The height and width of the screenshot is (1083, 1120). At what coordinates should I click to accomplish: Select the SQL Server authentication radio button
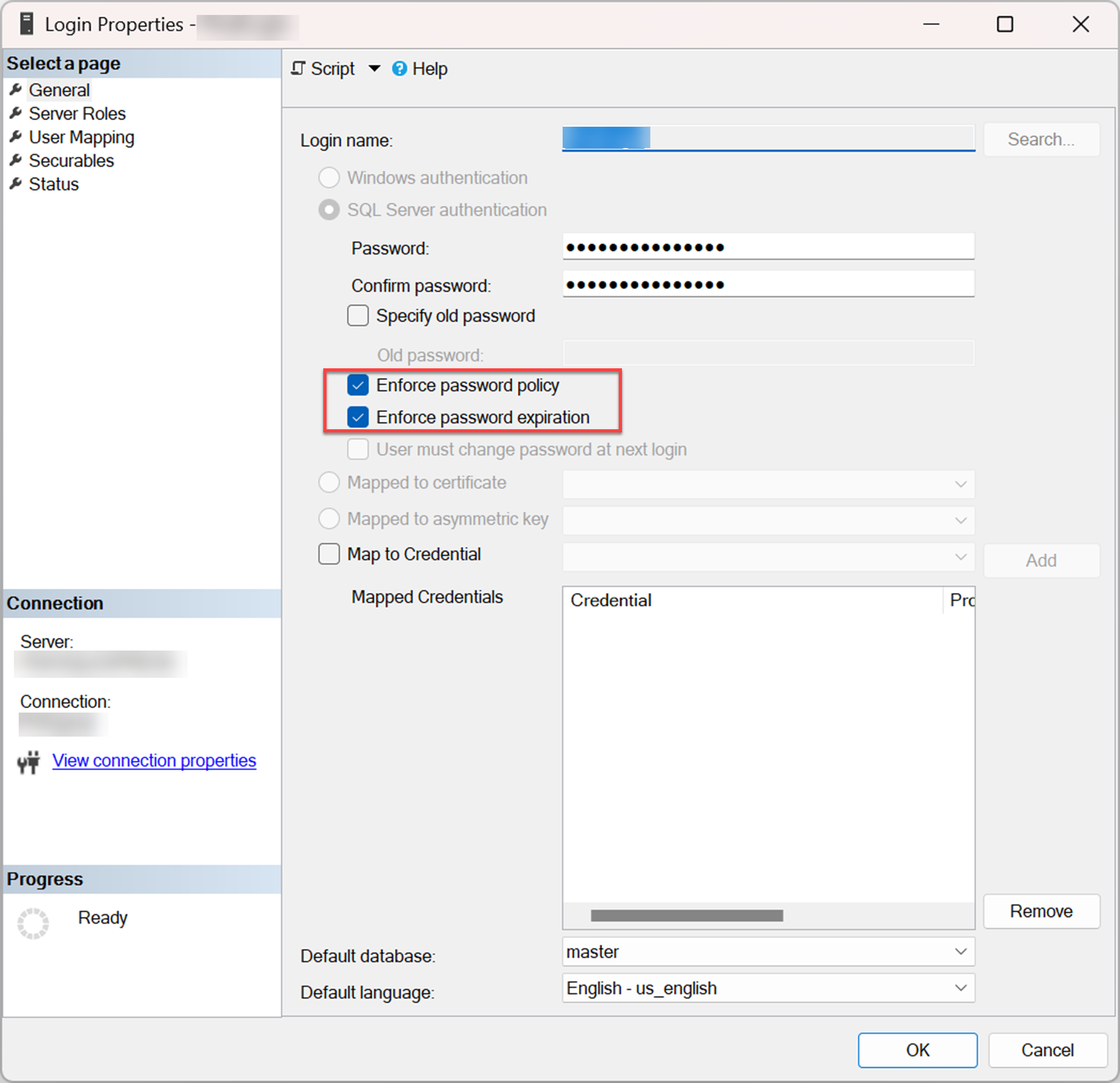329,209
